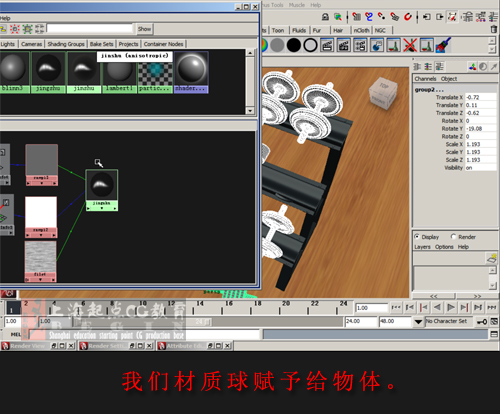
Task: Click the Rotate Y value field
Action: (x=480, y=129)
